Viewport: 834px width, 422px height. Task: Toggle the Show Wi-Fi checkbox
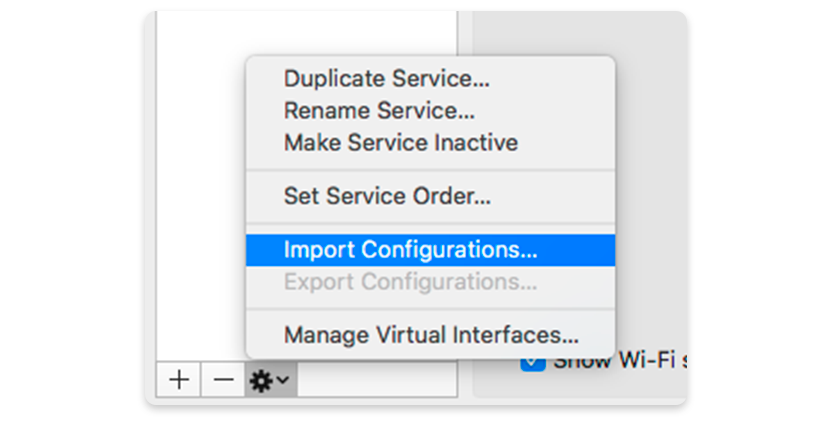pyautogui.click(x=533, y=361)
